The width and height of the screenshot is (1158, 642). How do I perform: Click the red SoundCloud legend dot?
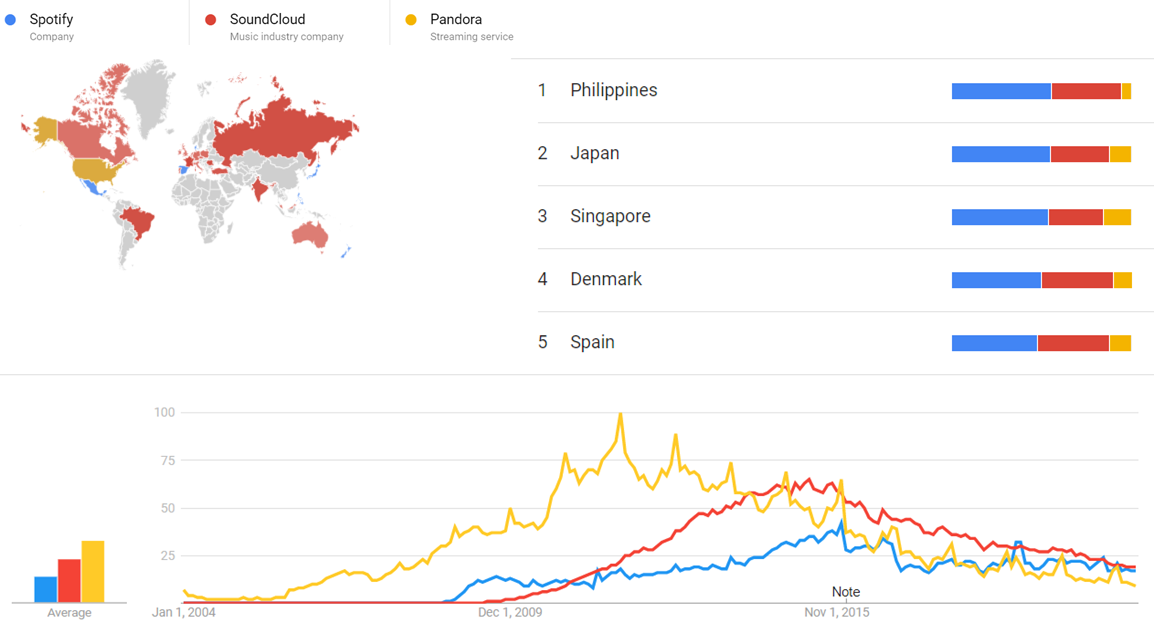210,19
